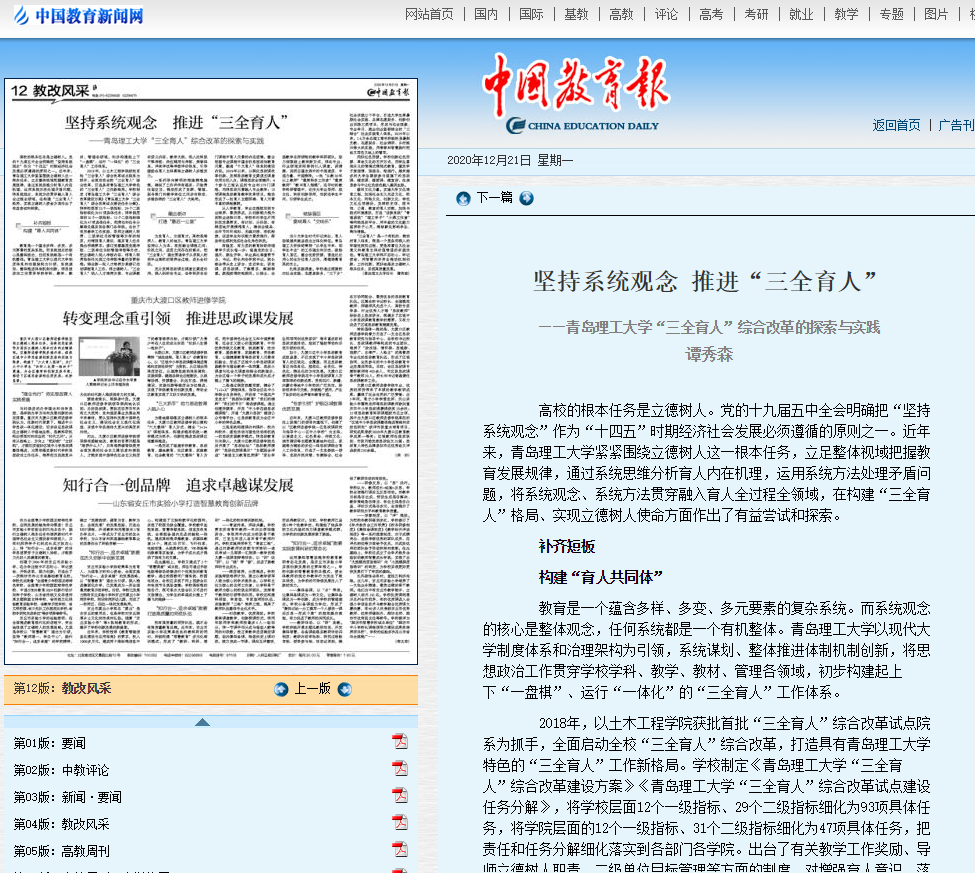975x873 pixels.
Task: Go to the 网站首页 menu item
Action: pos(429,14)
